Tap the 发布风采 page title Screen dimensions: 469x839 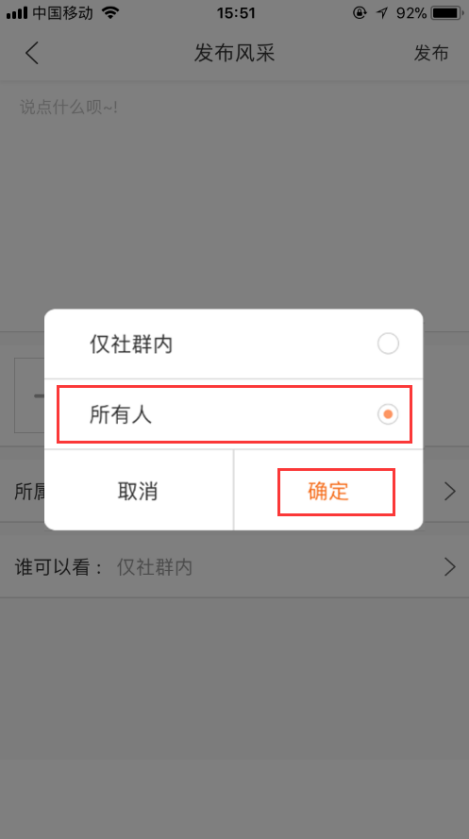pos(234,54)
